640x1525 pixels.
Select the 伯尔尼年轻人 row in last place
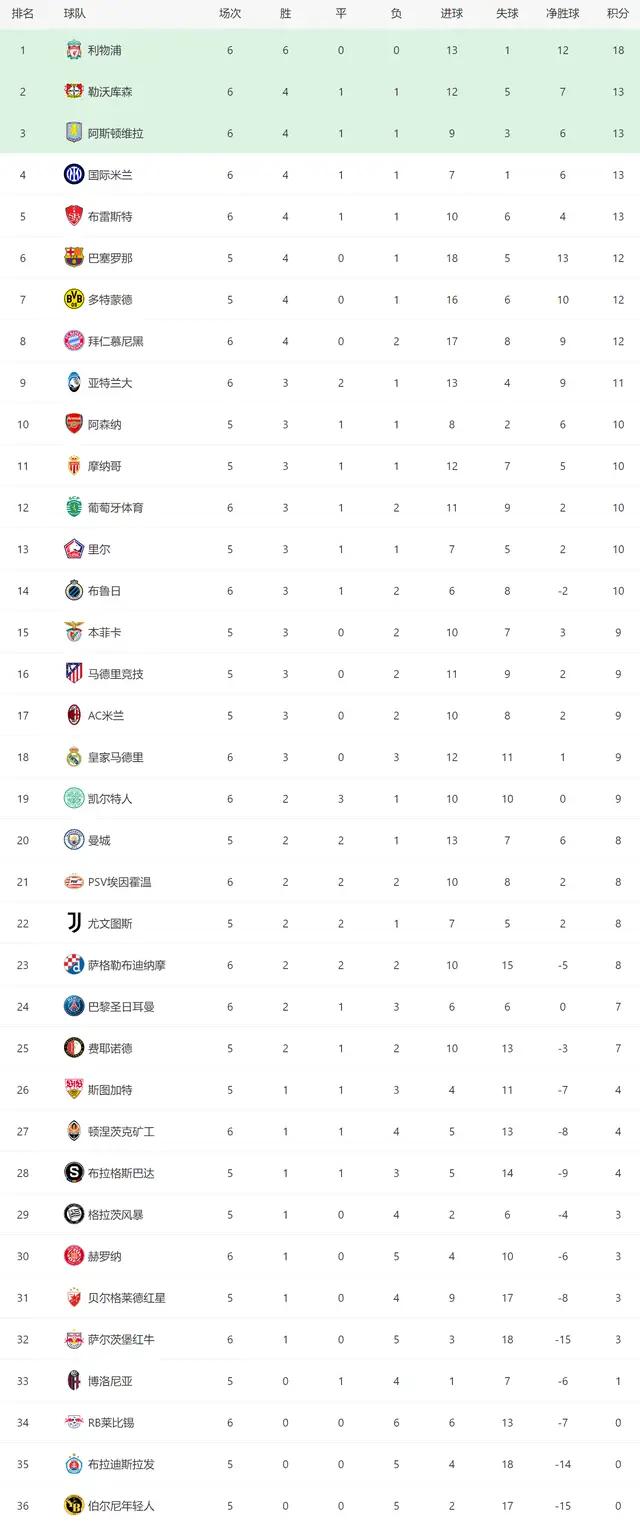320,1505
